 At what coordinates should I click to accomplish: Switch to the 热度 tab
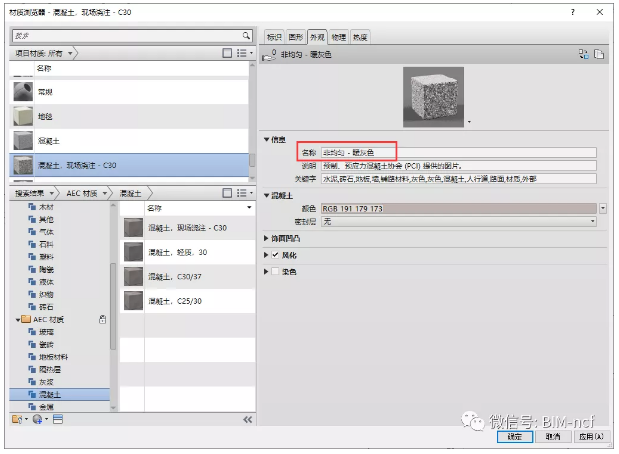[x=360, y=37]
